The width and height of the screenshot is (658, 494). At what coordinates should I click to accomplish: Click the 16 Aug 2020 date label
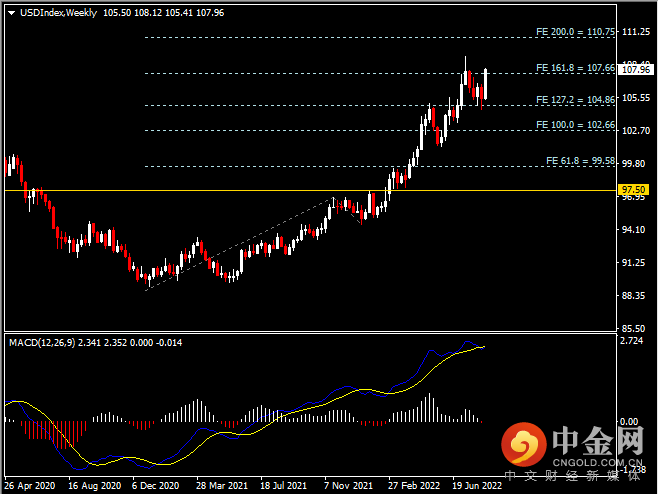tap(95, 486)
